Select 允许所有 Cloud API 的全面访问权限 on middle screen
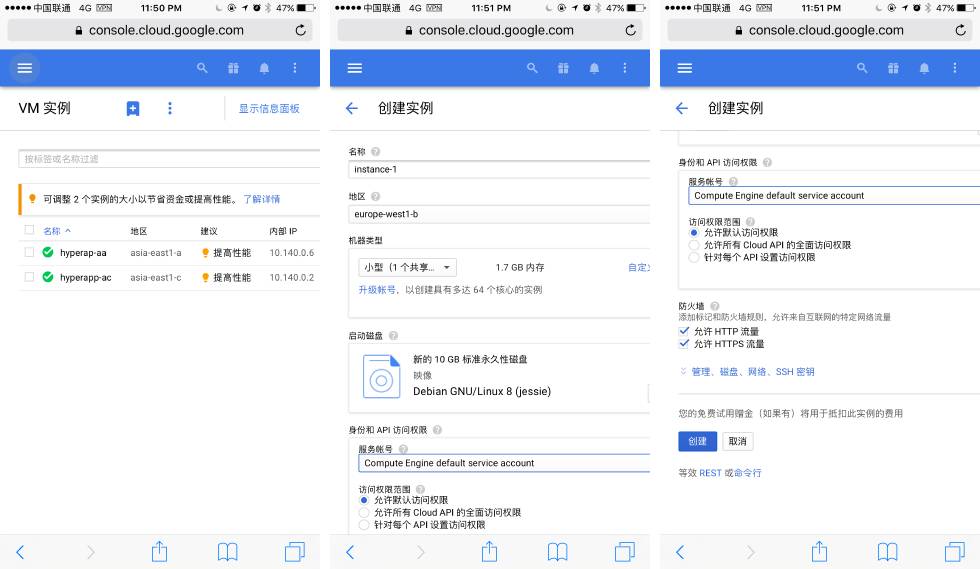 click(x=364, y=513)
